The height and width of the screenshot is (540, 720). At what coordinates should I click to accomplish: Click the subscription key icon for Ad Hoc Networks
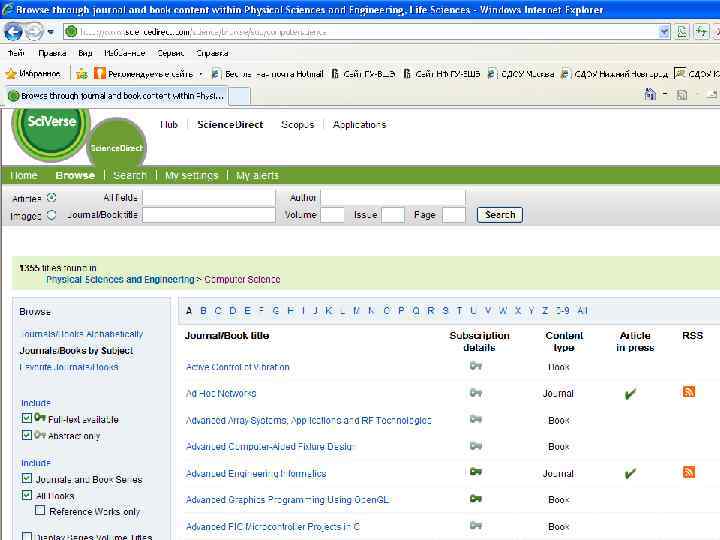[476, 393]
